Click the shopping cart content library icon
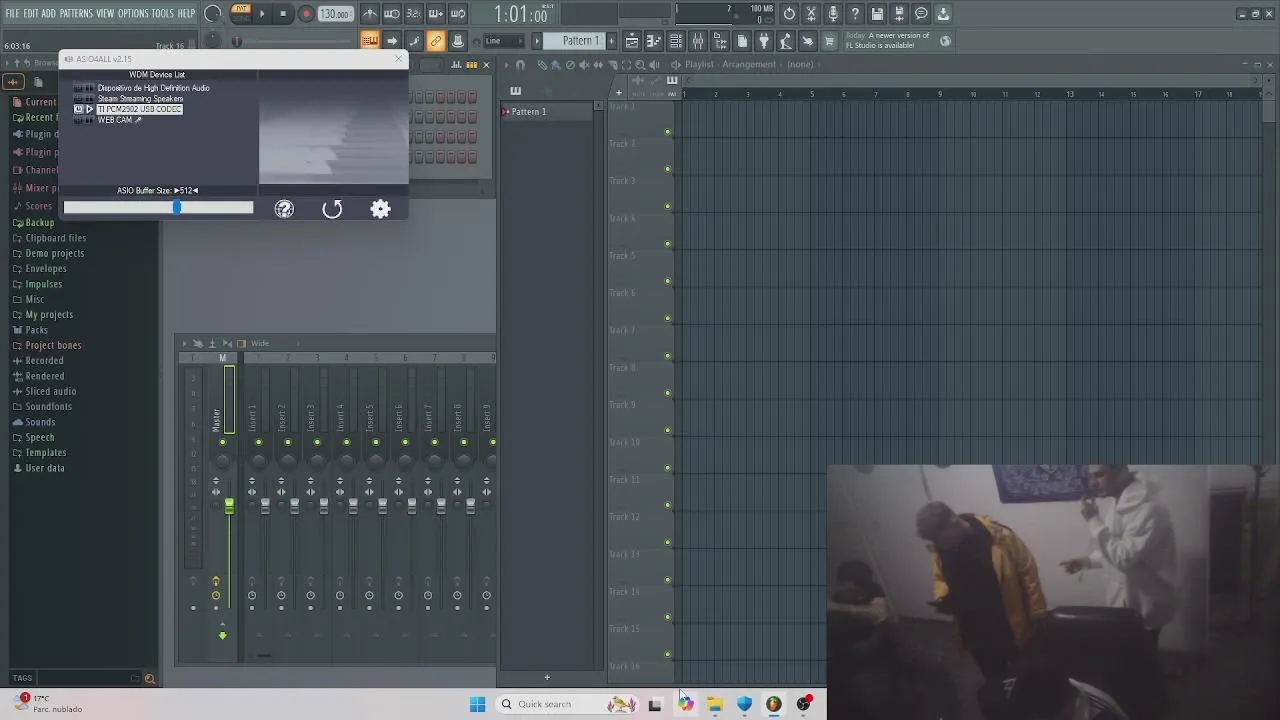This screenshot has width=1280, height=720. [829, 41]
